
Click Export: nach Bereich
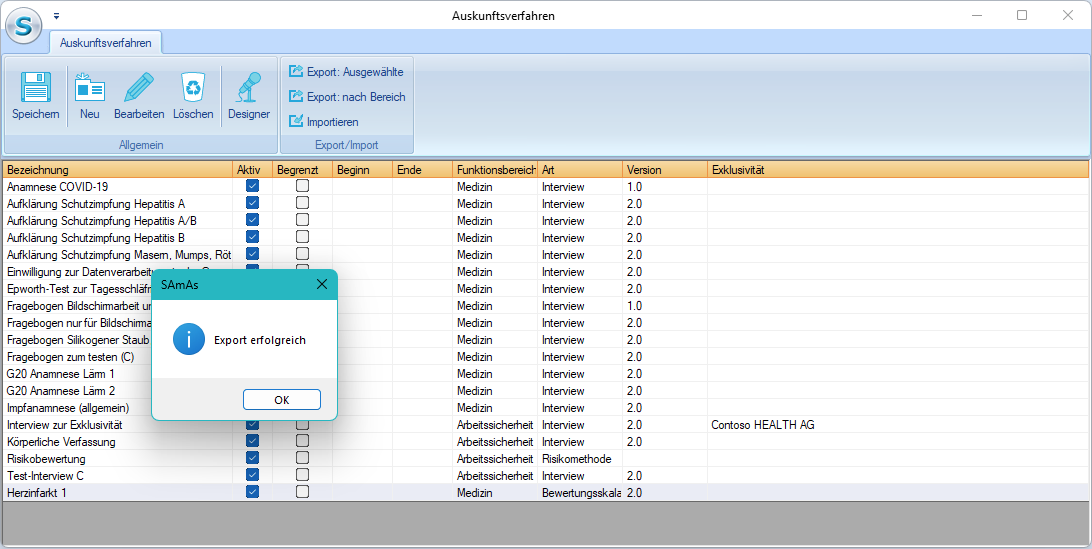click(x=355, y=97)
